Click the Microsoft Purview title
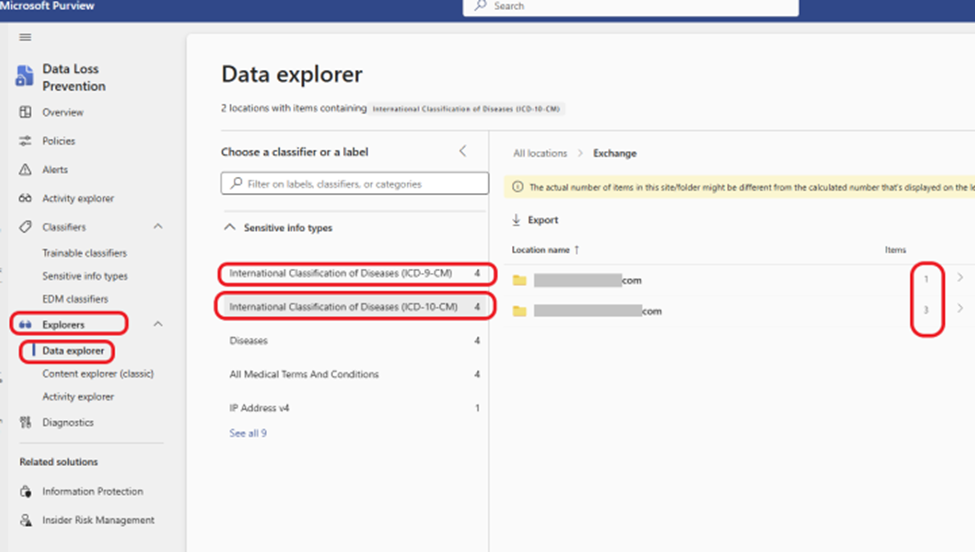 pyautogui.click(x=47, y=6)
